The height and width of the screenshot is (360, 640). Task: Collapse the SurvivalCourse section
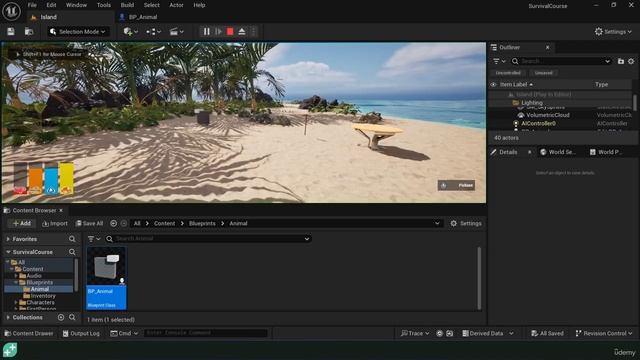click(x=9, y=252)
